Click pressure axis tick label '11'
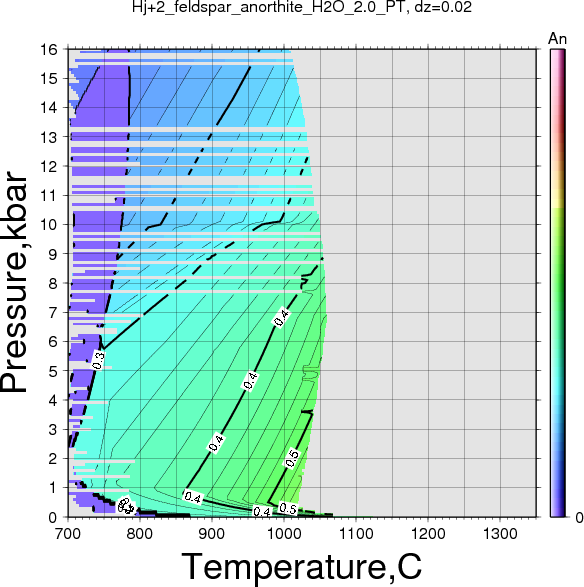The width and height of the screenshot is (584, 587). (x=49, y=195)
